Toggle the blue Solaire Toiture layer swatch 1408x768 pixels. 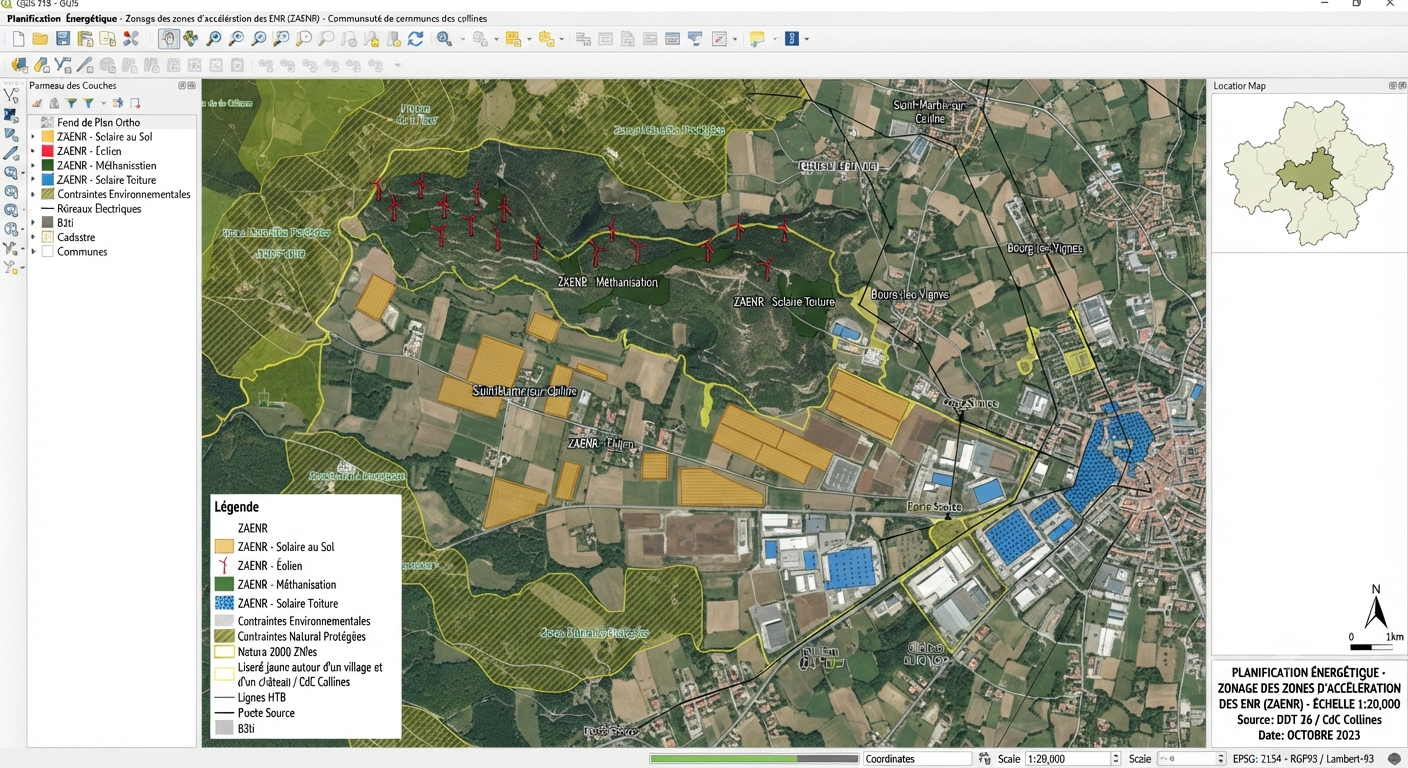point(47,180)
